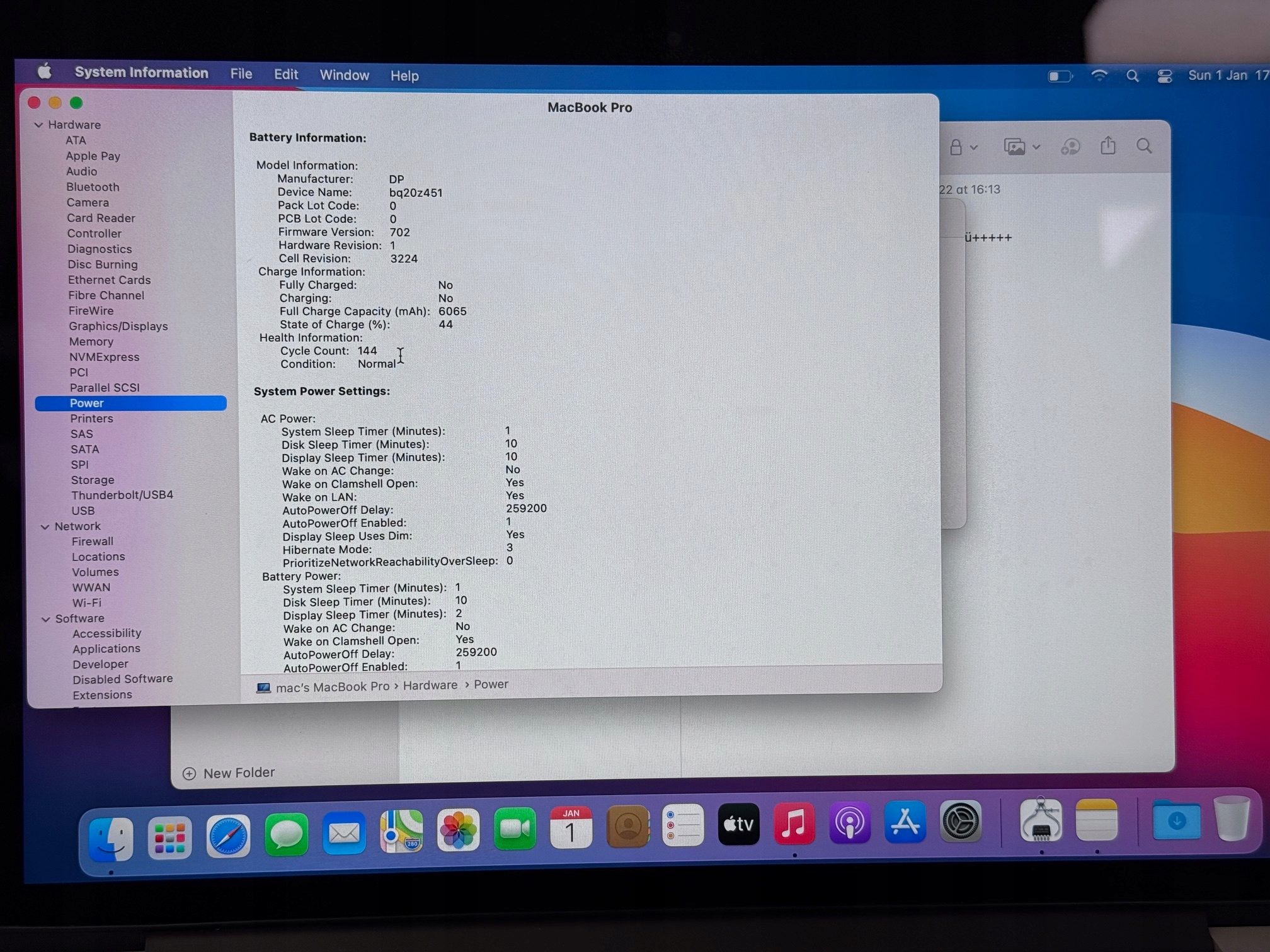The image size is (1270, 952).
Task: Select Bluetooth in sidebar
Action: (93, 187)
